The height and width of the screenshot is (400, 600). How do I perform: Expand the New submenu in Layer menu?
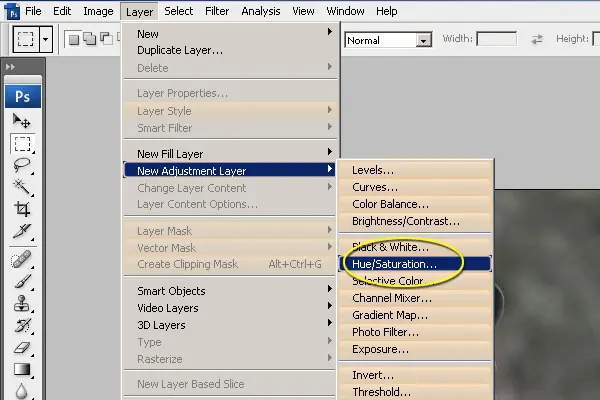(230, 34)
